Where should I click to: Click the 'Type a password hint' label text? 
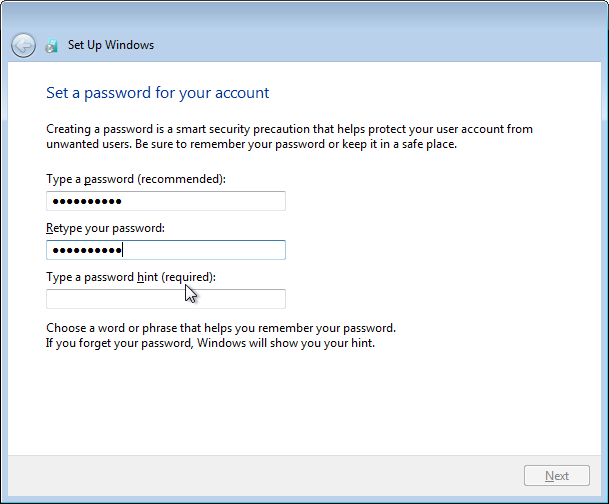[100, 277]
